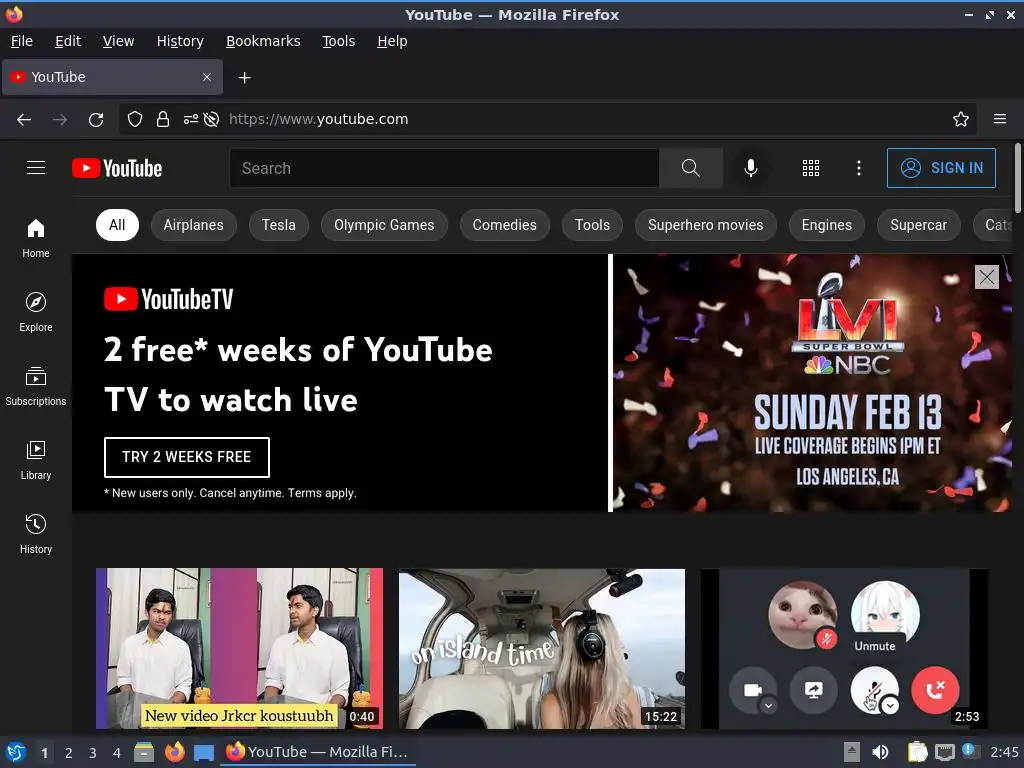
Task: Click the permissions icon in address bar
Action: (190, 119)
